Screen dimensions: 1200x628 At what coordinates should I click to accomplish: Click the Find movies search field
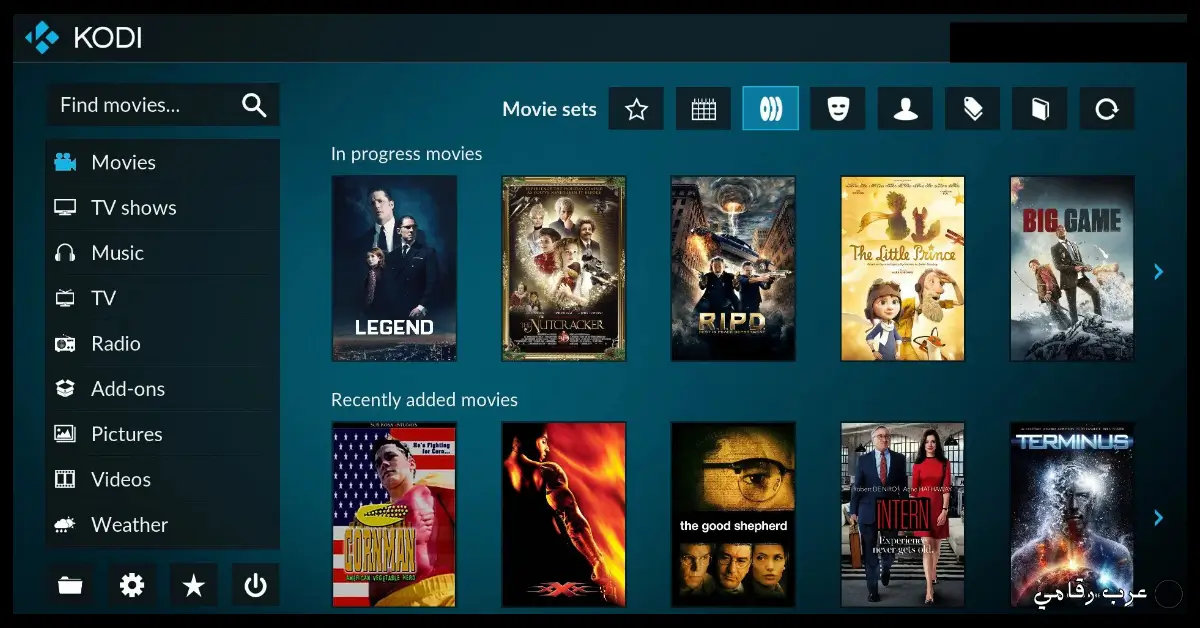pos(140,104)
